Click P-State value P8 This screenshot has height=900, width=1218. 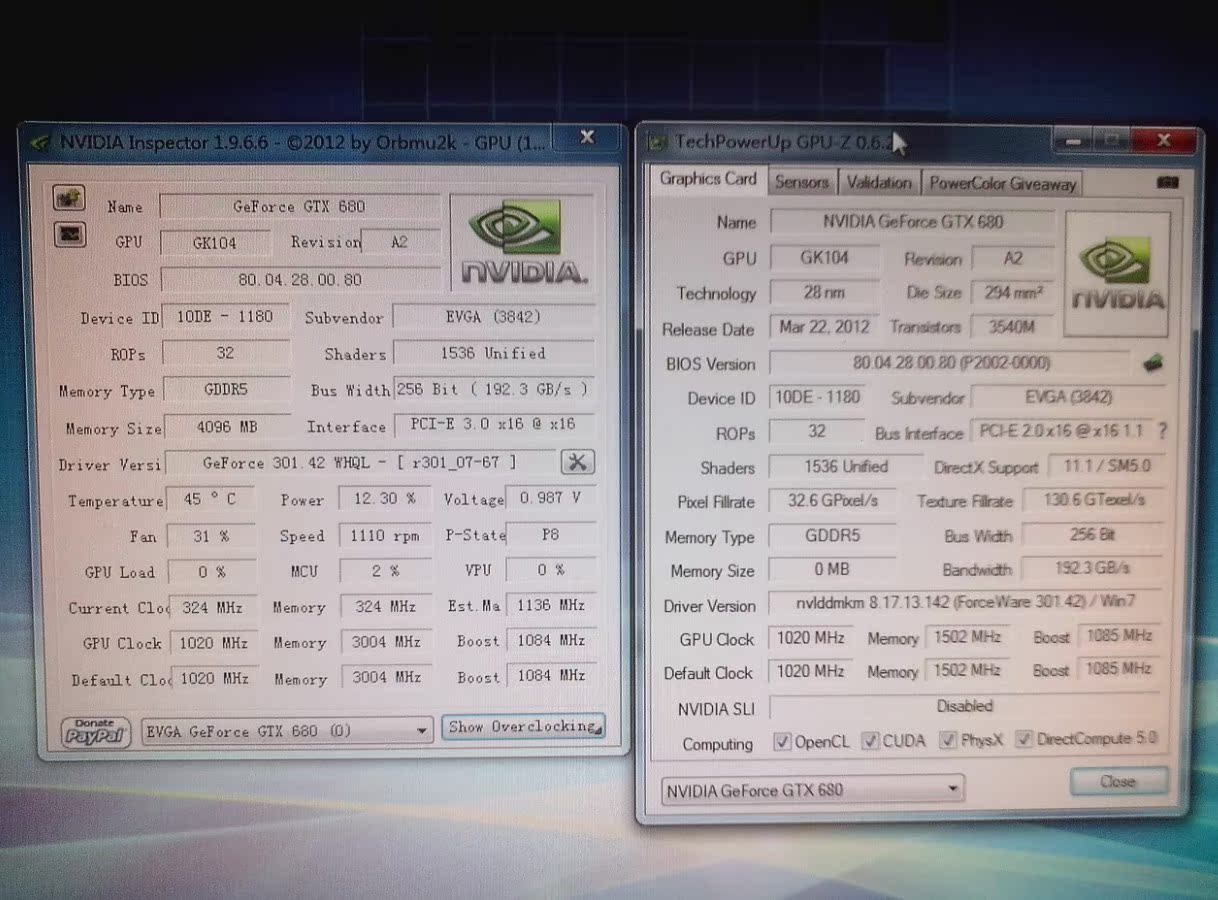click(x=551, y=534)
